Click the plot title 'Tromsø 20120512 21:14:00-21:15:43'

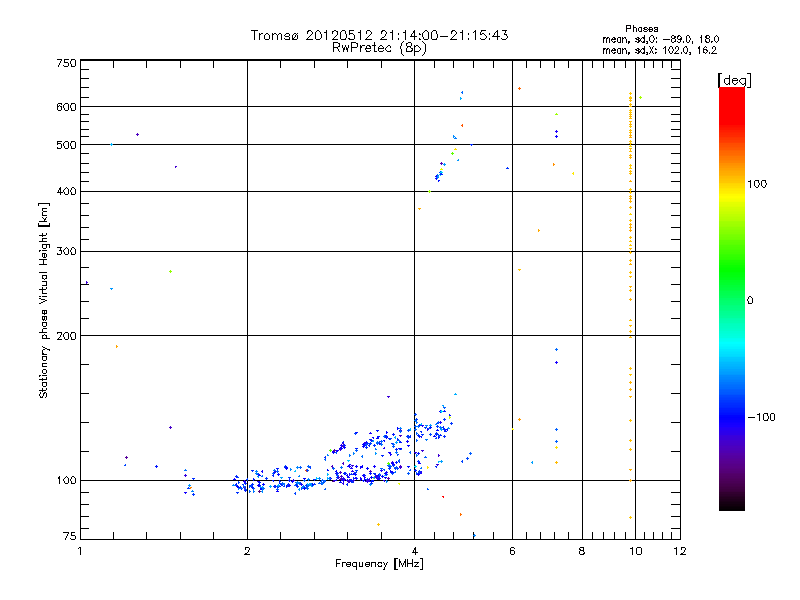click(x=379, y=35)
